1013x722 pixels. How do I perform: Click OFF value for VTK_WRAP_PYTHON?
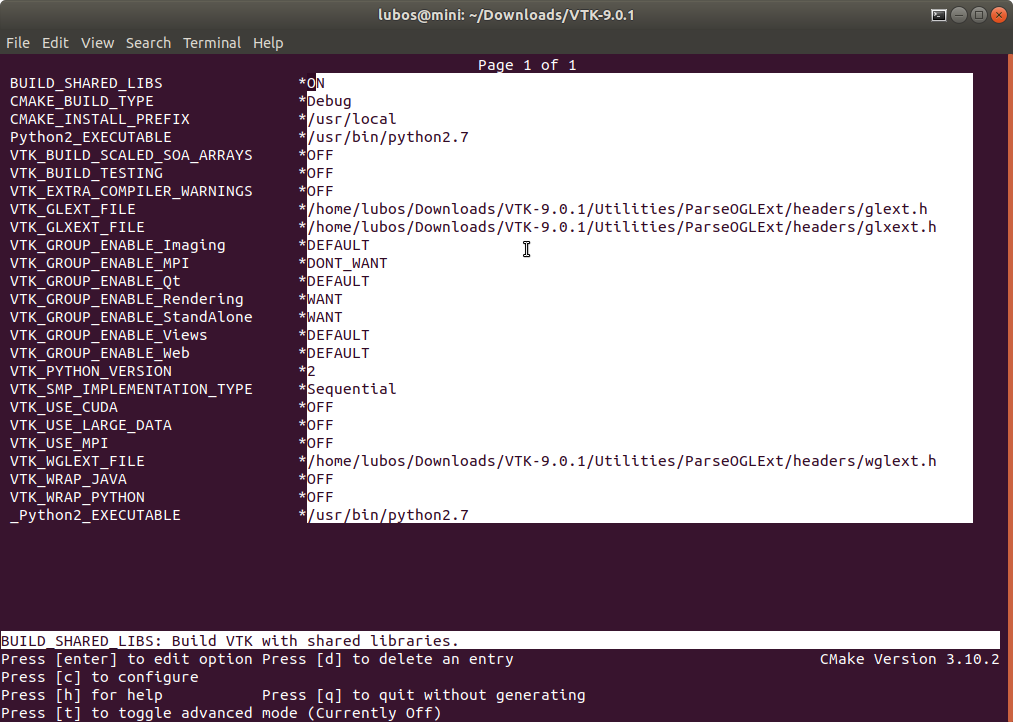pyautogui.click(x=320, y=498)
